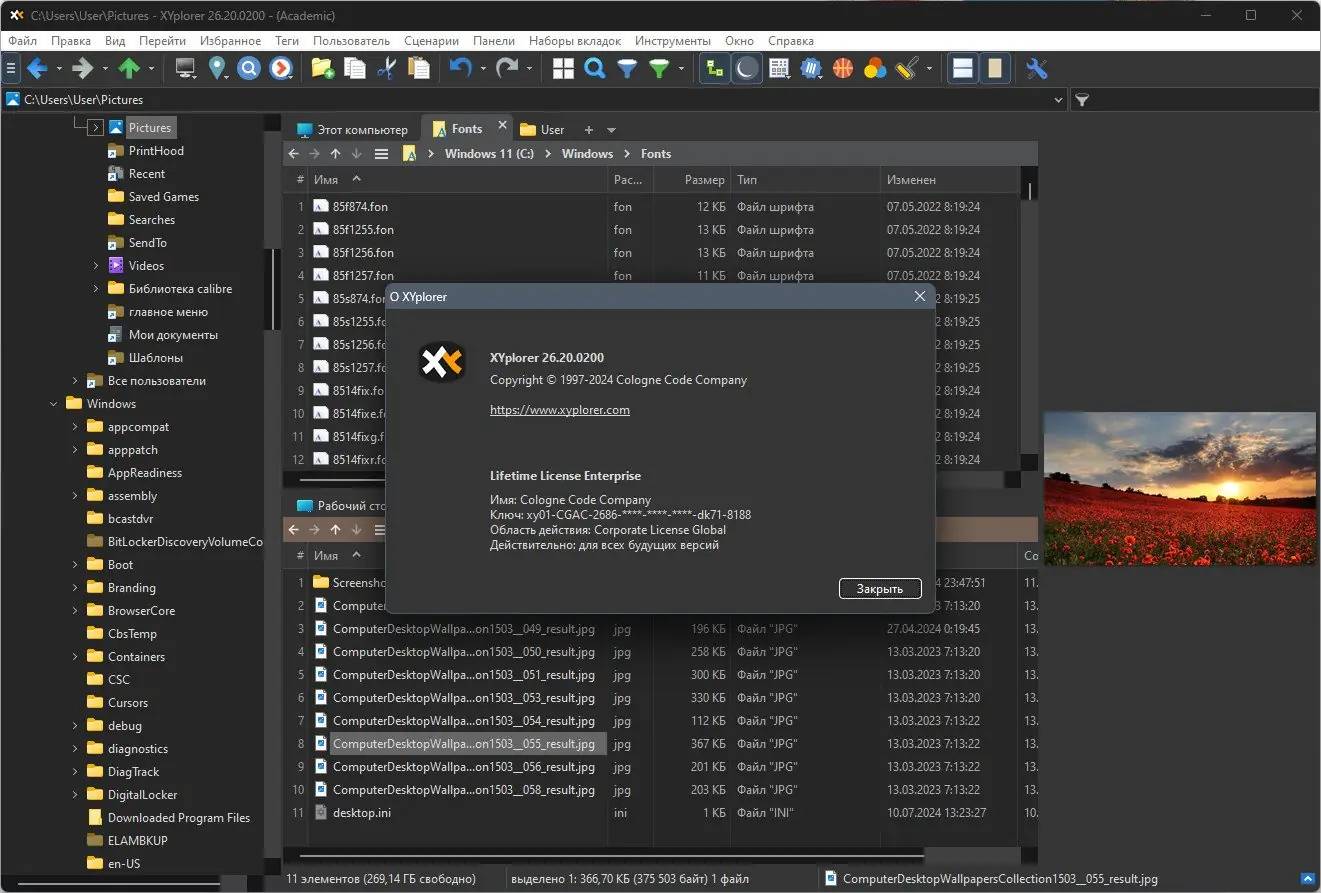Toggle the dual pane layout button
The height and width of the screenshot is (893, 1321).
pos(963,68)
